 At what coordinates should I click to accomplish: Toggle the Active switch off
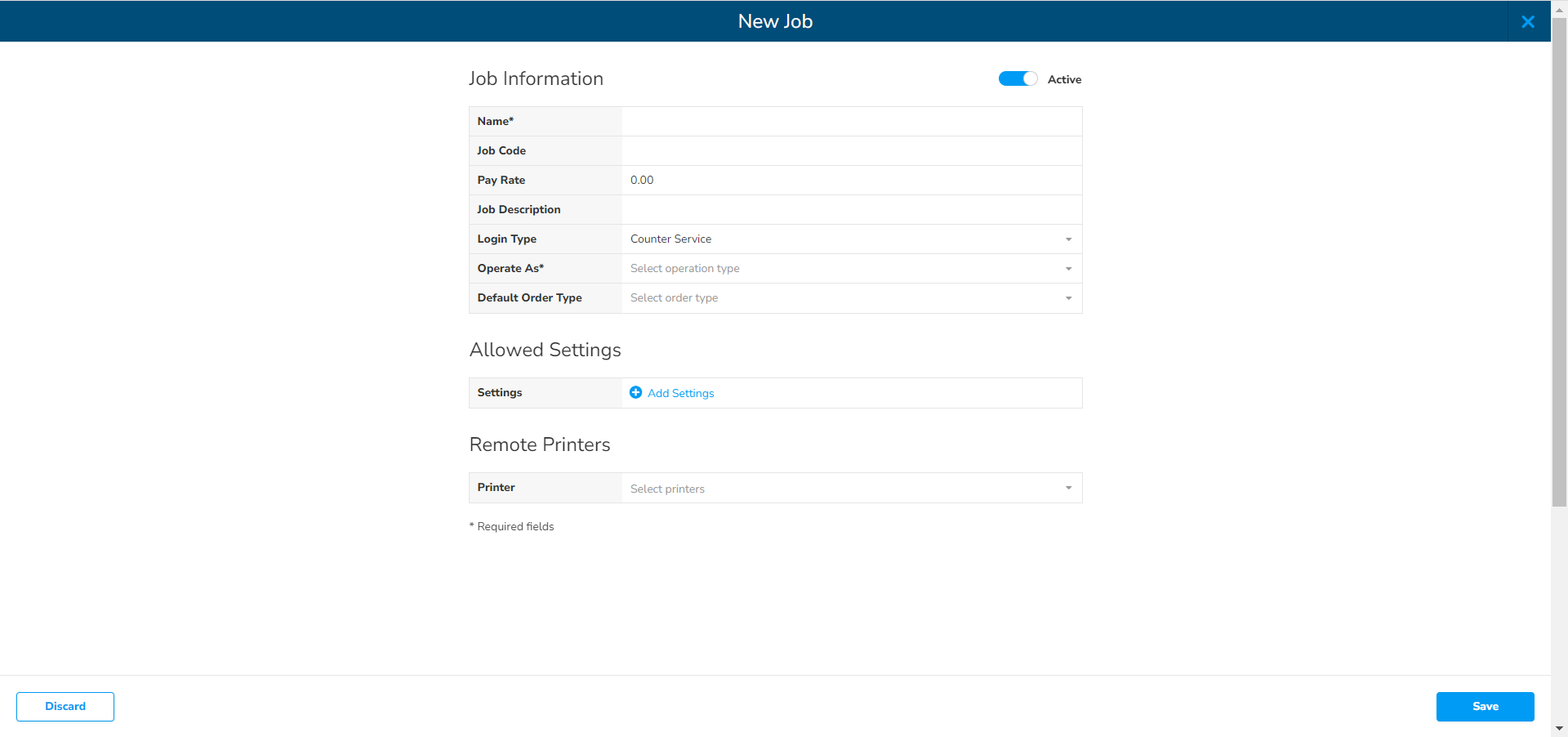(1018, 78)
